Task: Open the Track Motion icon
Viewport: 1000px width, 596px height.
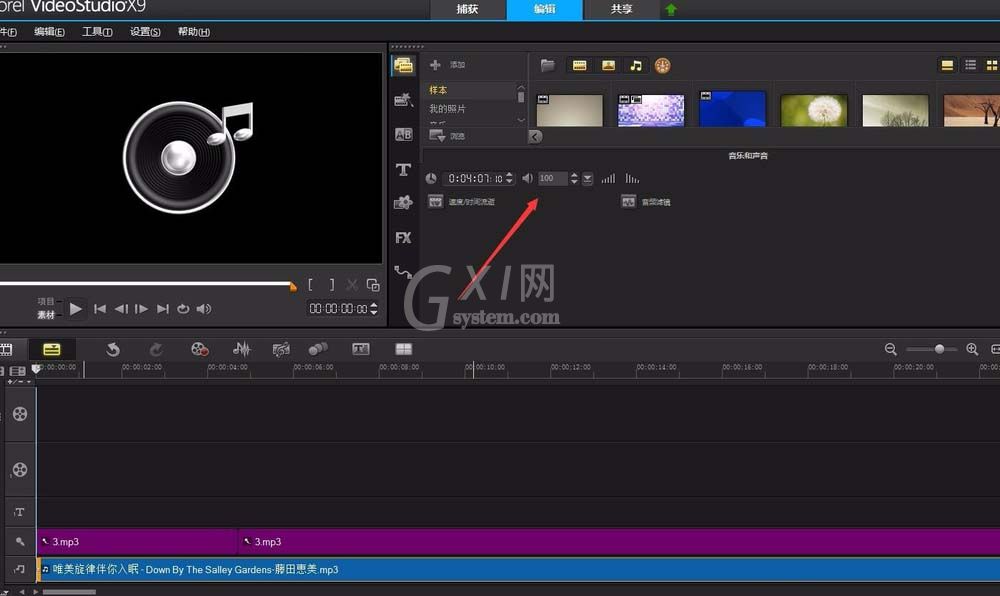Action: (318, 349)
